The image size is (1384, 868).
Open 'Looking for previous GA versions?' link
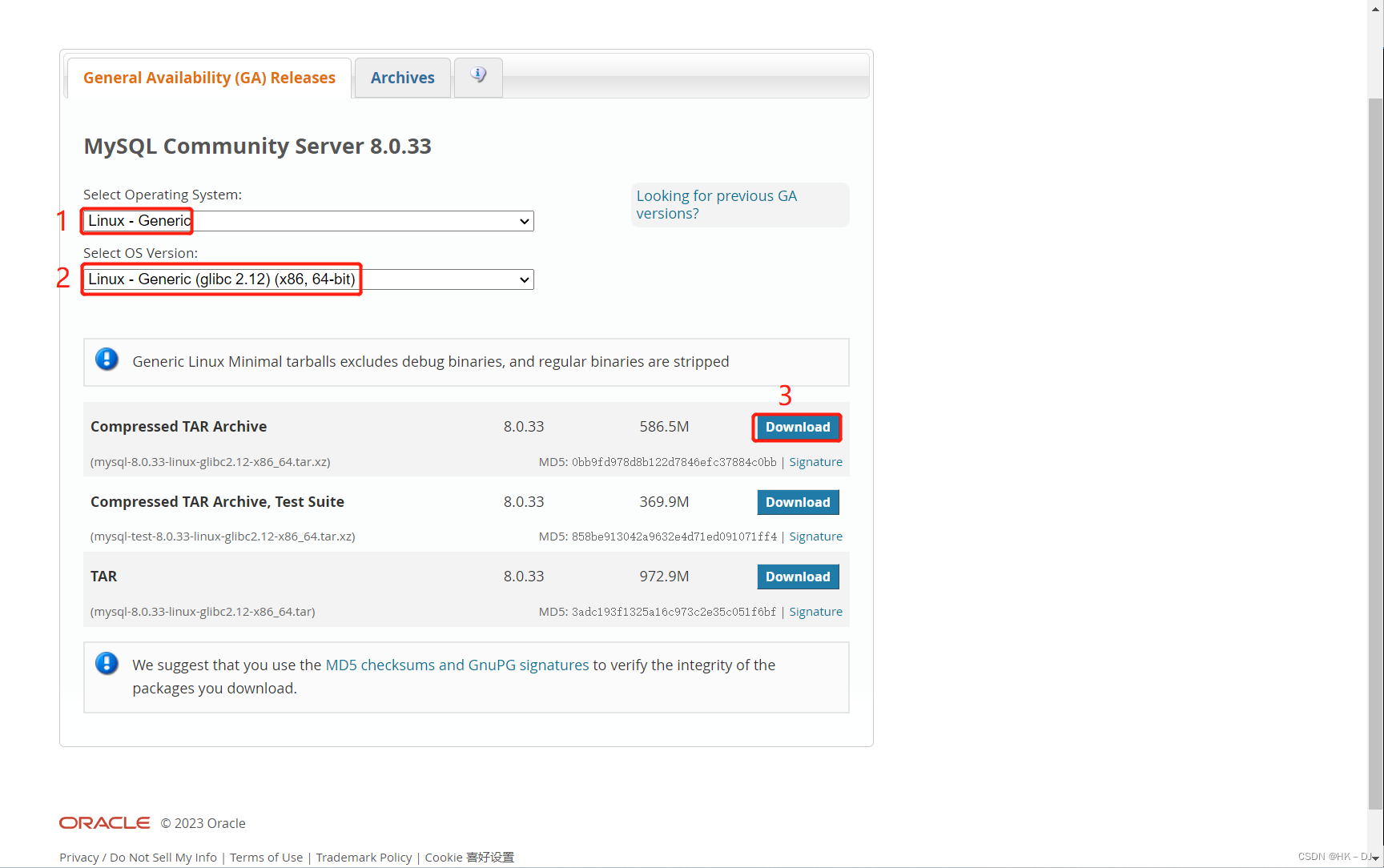click(x=715, y=204)
